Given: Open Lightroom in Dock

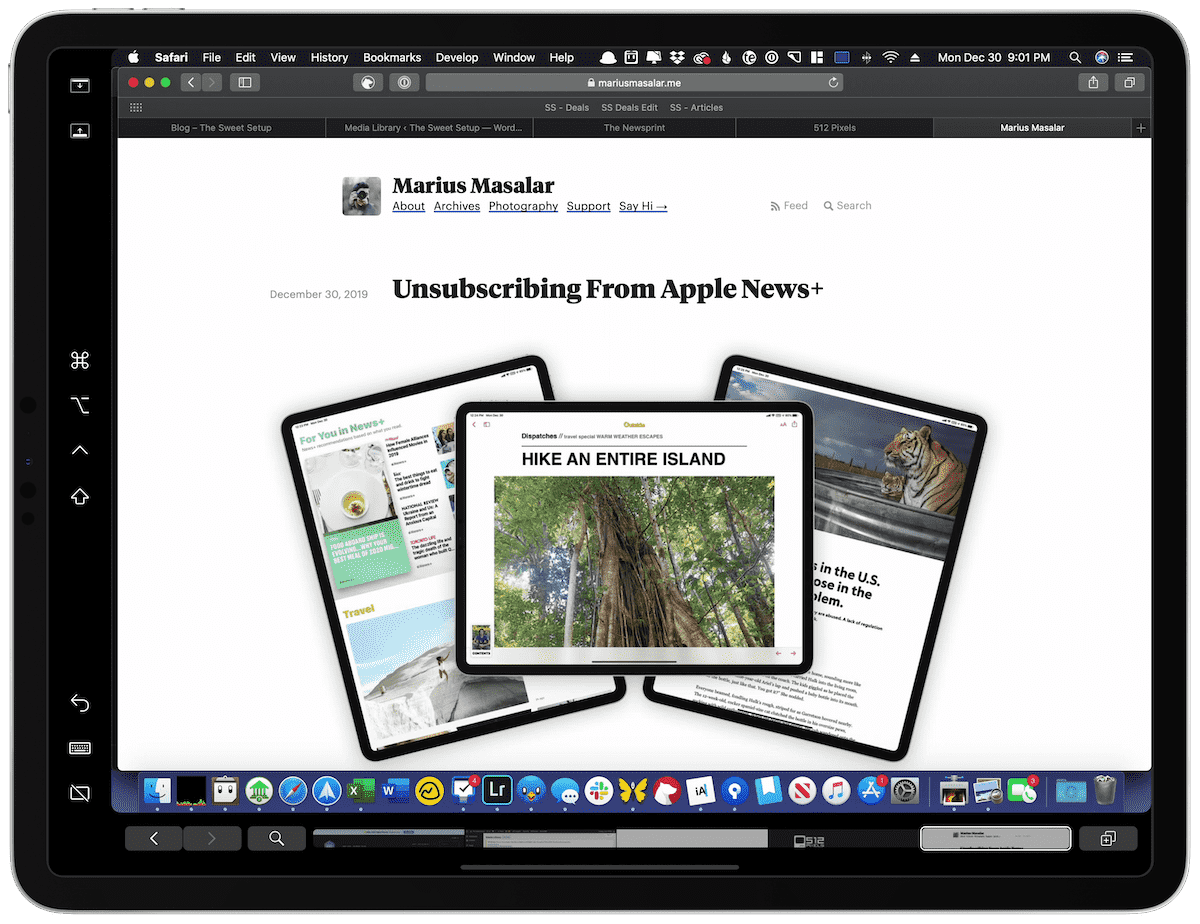Looking at the screenshot, I should pyautogui.click(x=497, y=791).
